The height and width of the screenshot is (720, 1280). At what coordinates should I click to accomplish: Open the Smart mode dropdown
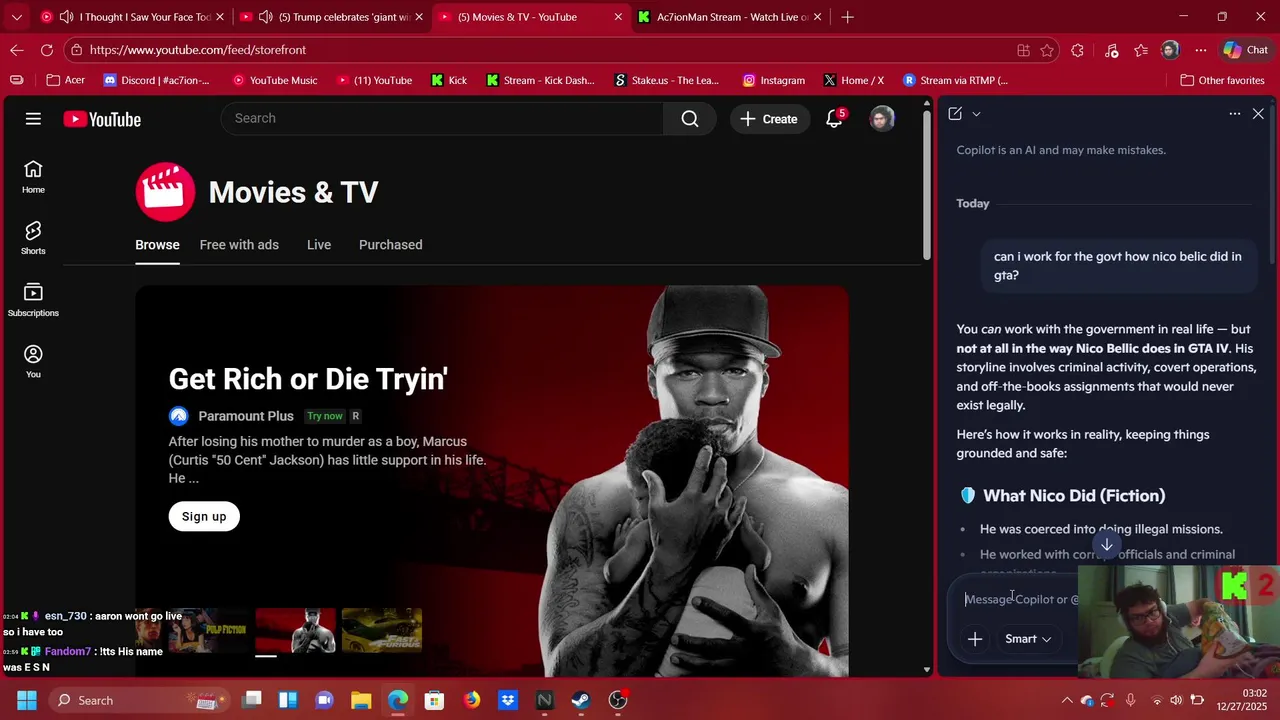[x=1028, y=639]
